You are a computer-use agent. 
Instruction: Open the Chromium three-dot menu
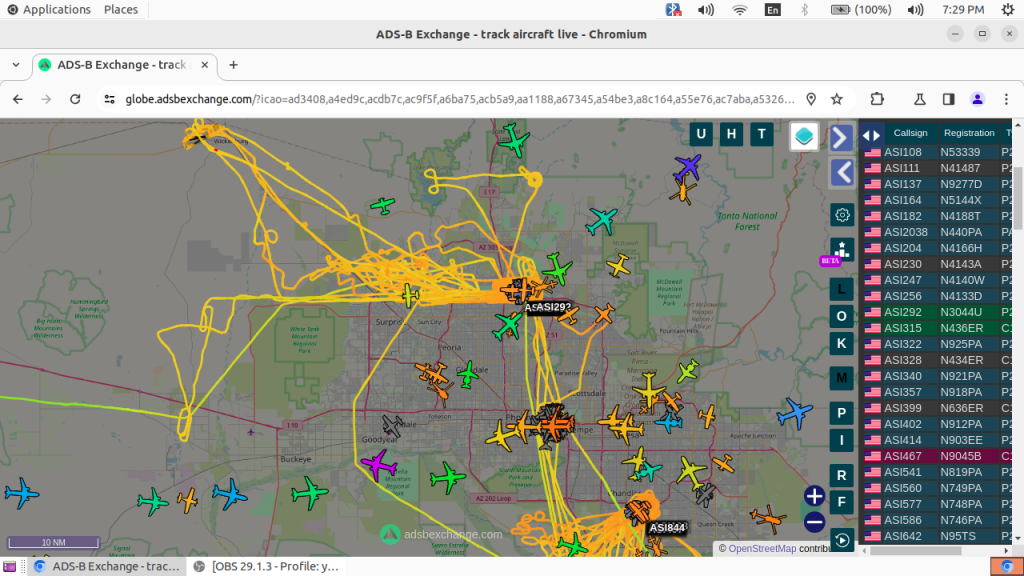1006,99
